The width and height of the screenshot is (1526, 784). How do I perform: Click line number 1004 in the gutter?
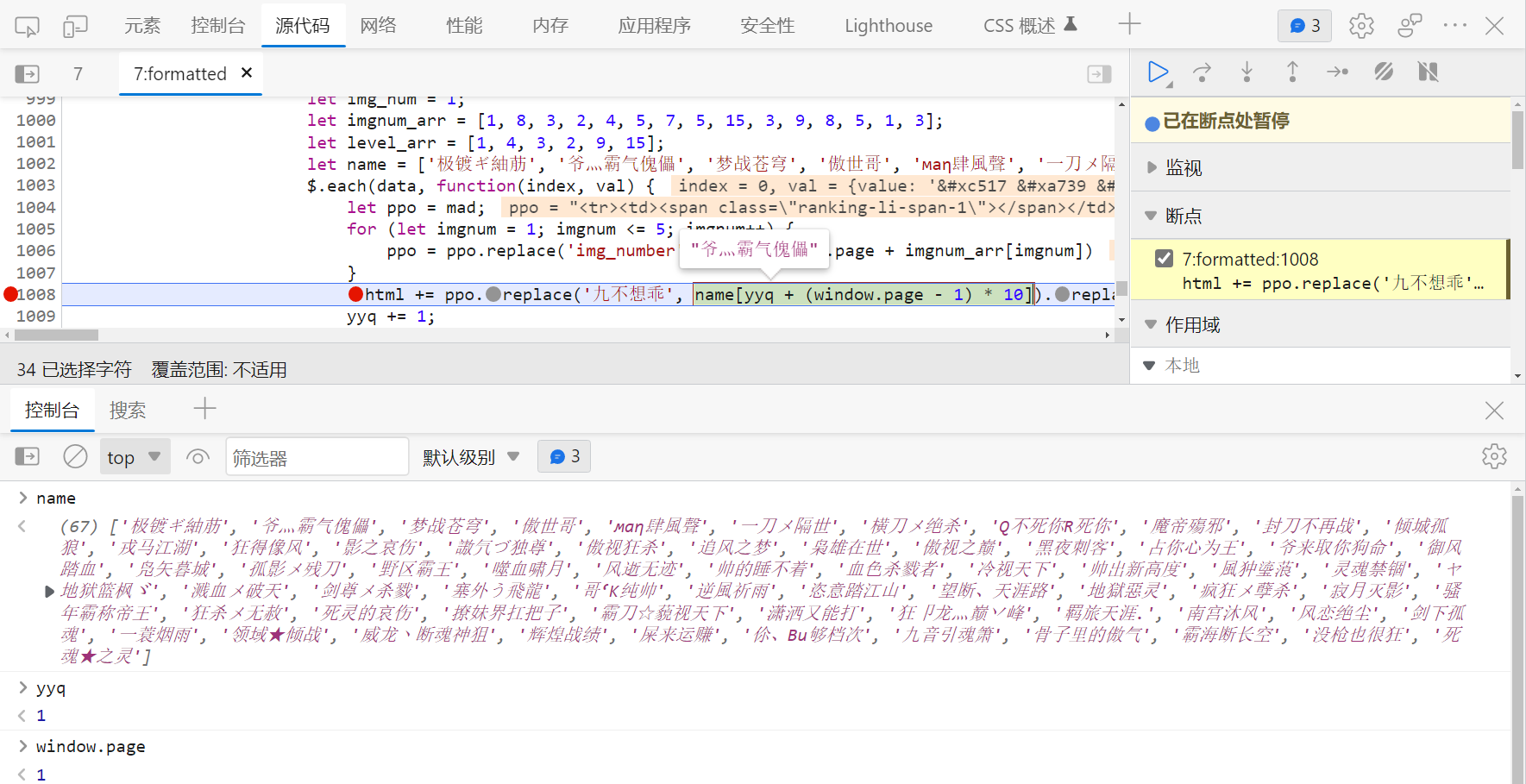point(35,207)
